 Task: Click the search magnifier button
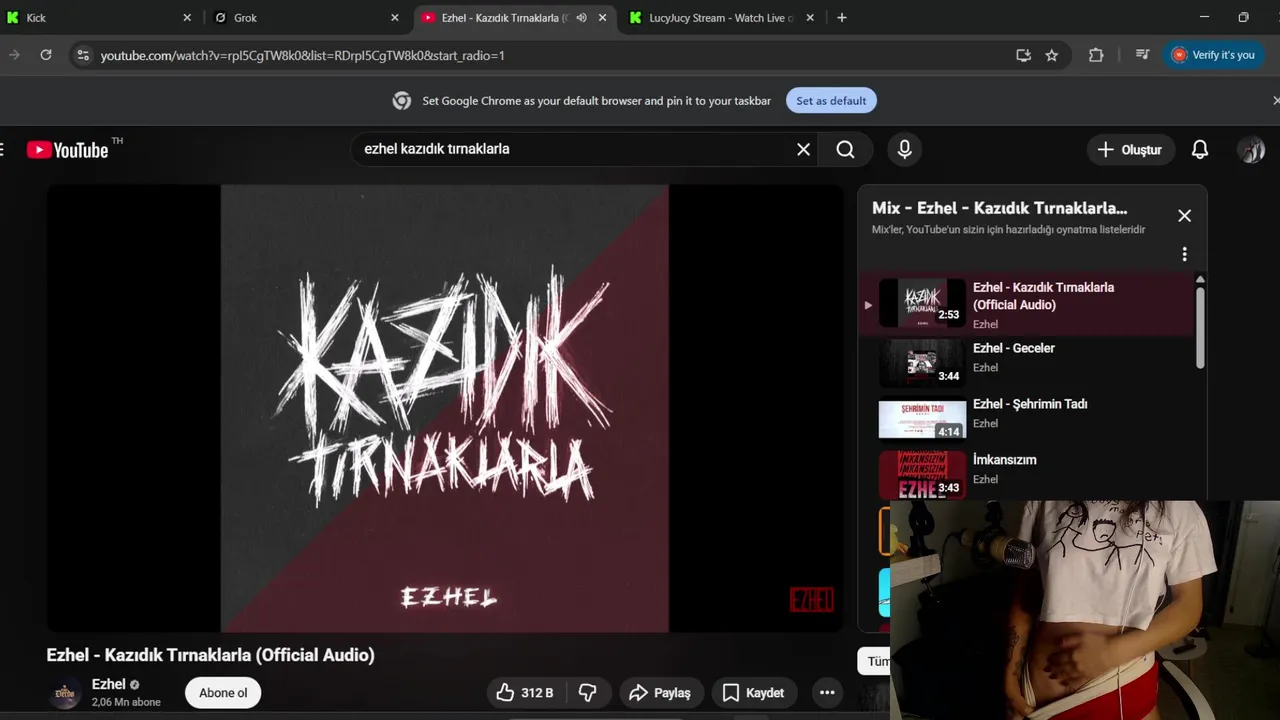(845, 149)
